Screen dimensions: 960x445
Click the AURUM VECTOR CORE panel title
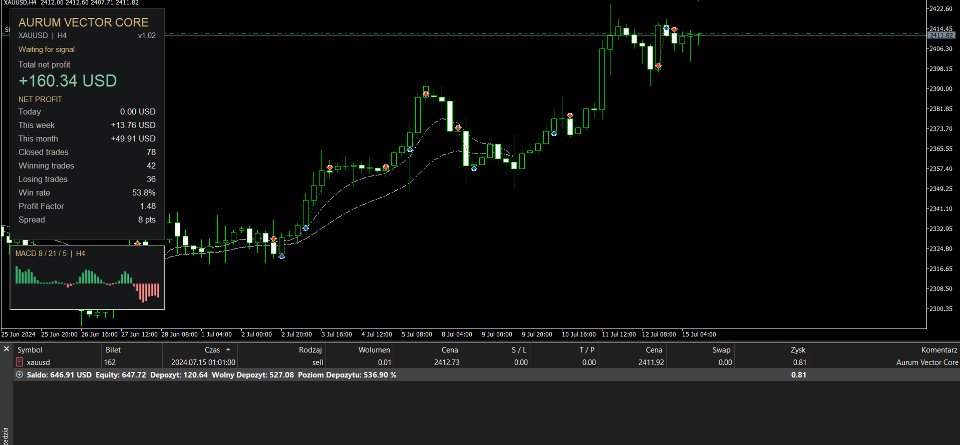tap(83, 22)
